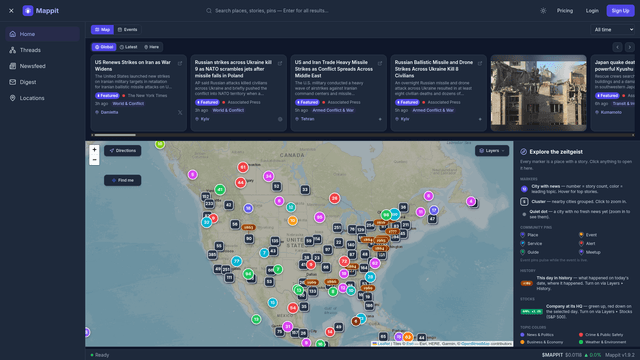Screen dimensions: 640x360
Task: Click the purple 34 city marker
Action: click(x=268, y=176)
